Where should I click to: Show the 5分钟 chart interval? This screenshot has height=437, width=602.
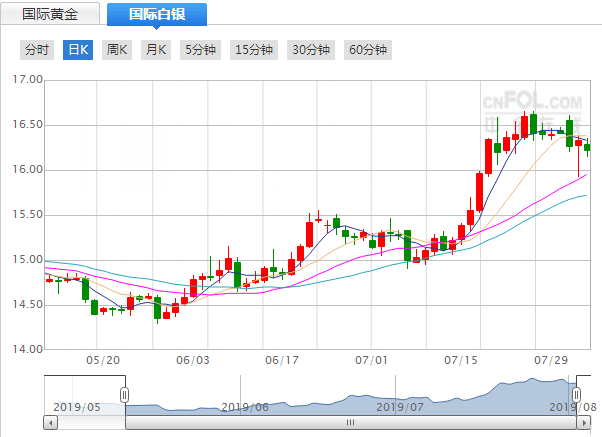tap(200, 50)
